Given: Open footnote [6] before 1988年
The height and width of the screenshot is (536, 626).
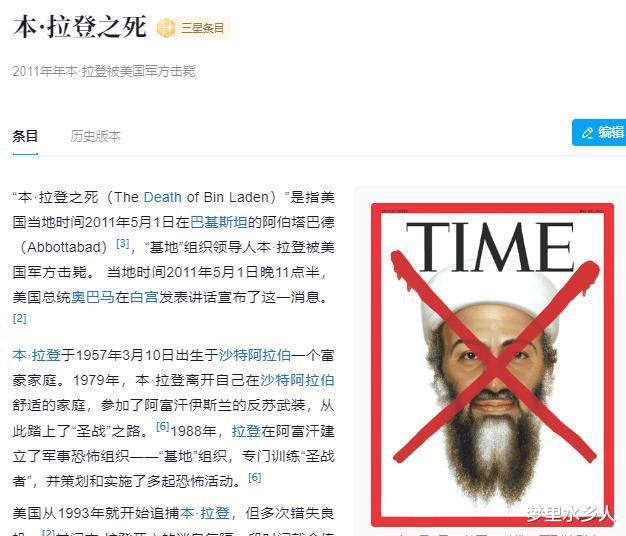Looking at the screenshot, I should (162, 427).
